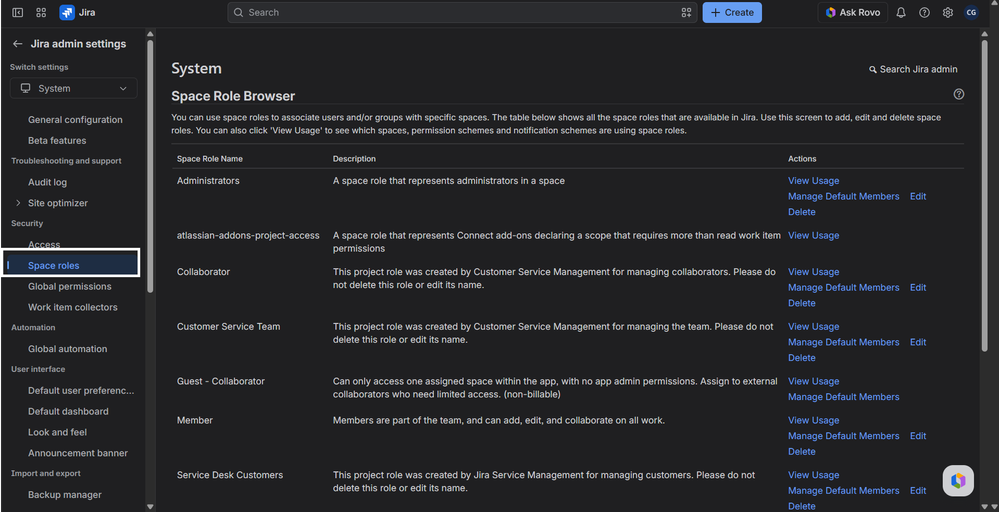Edit the Collaborator role
The image size is (999, 512).
(x=918, y=288)
